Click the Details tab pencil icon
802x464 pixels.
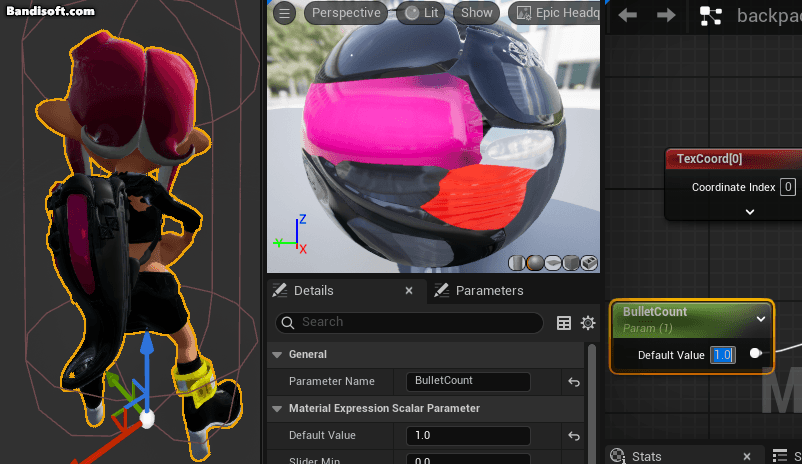(x=280, y=291)
